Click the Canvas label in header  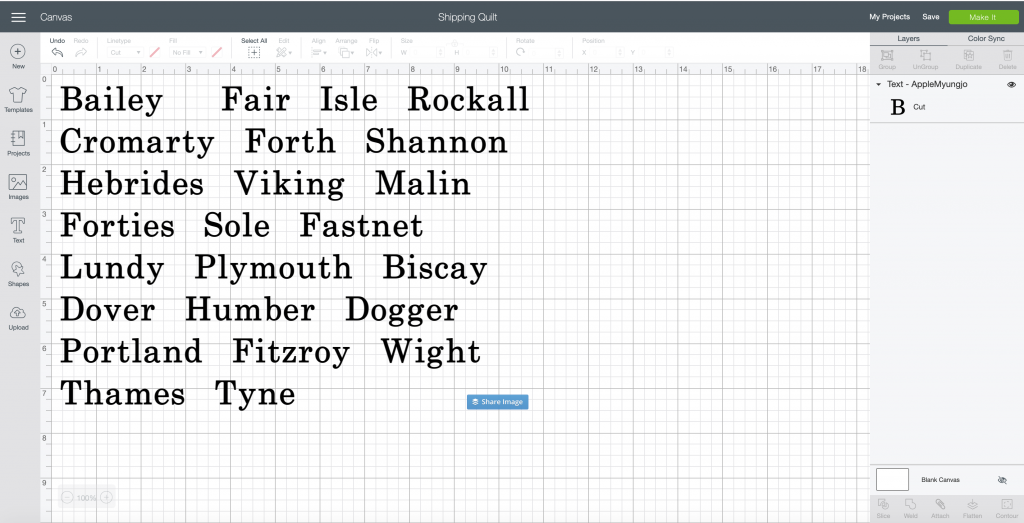click(56, 17)
